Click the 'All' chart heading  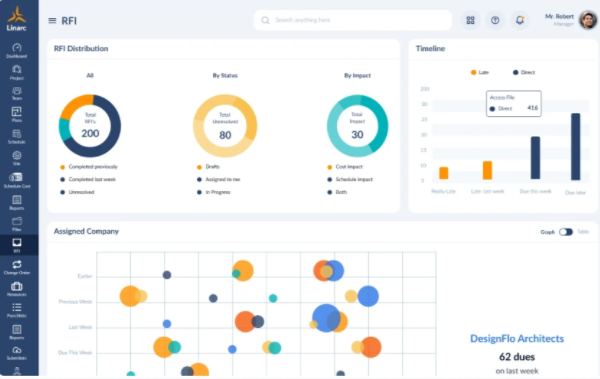pyautogui.click(x=90, y=75)
